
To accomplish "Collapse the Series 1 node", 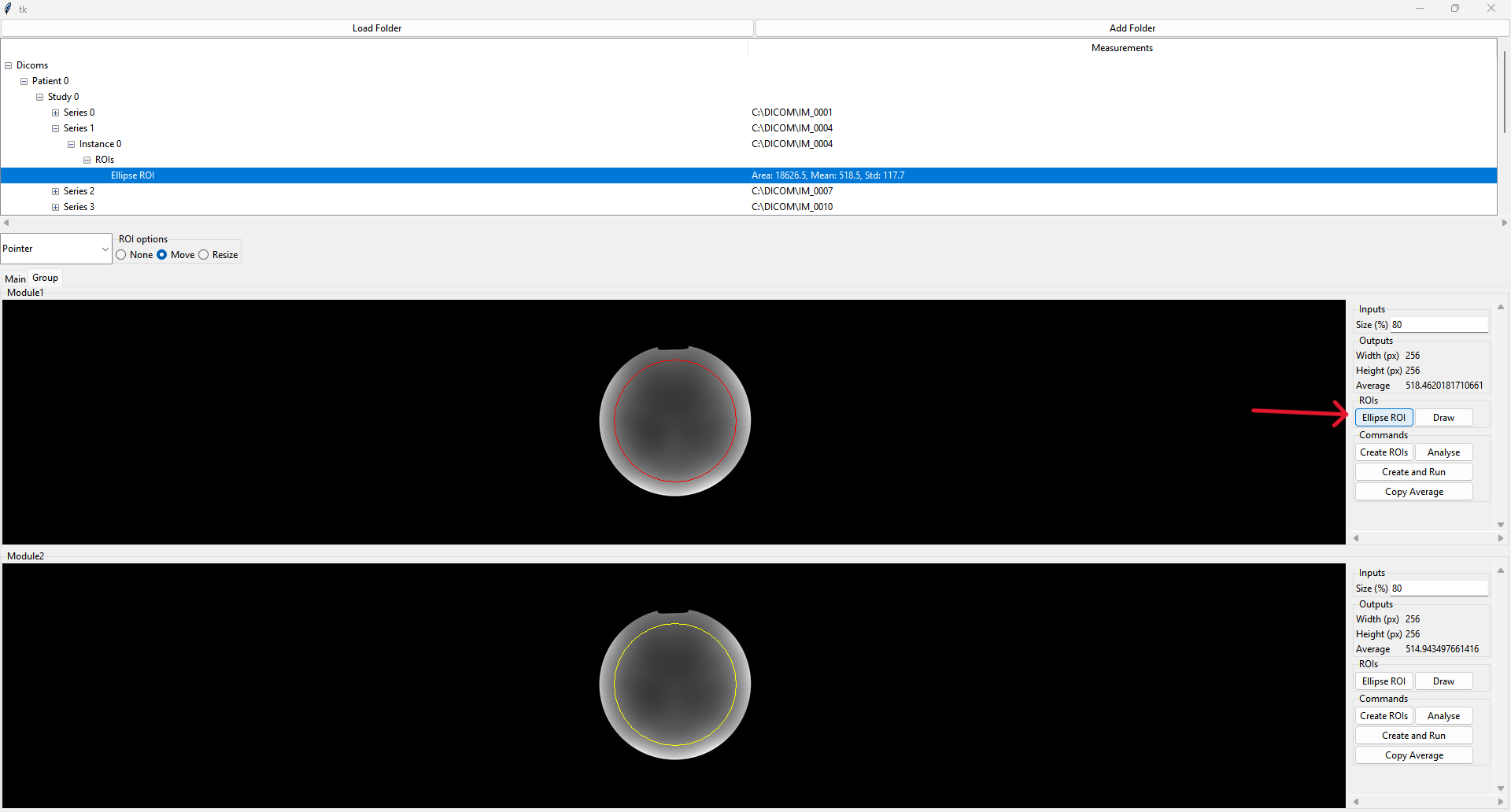I will coord(56,128).
